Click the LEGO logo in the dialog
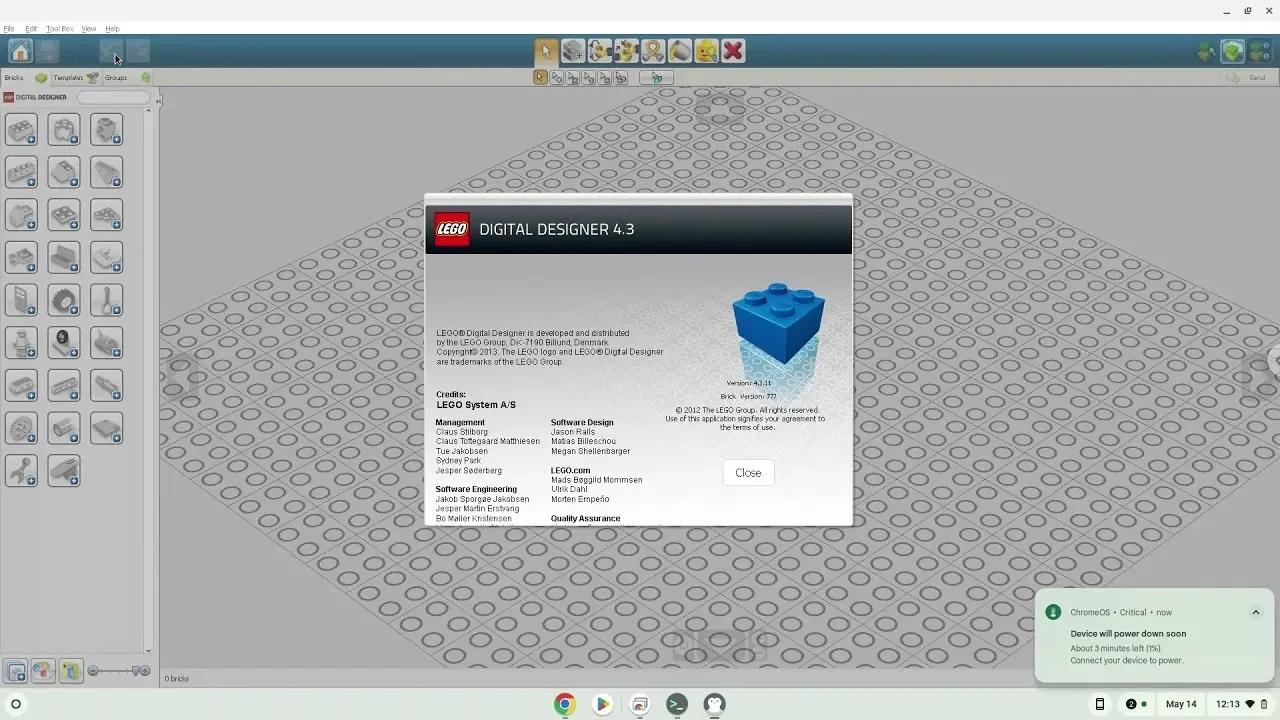The width and height of the screenshot is (1280, 720). pos(452,229)
